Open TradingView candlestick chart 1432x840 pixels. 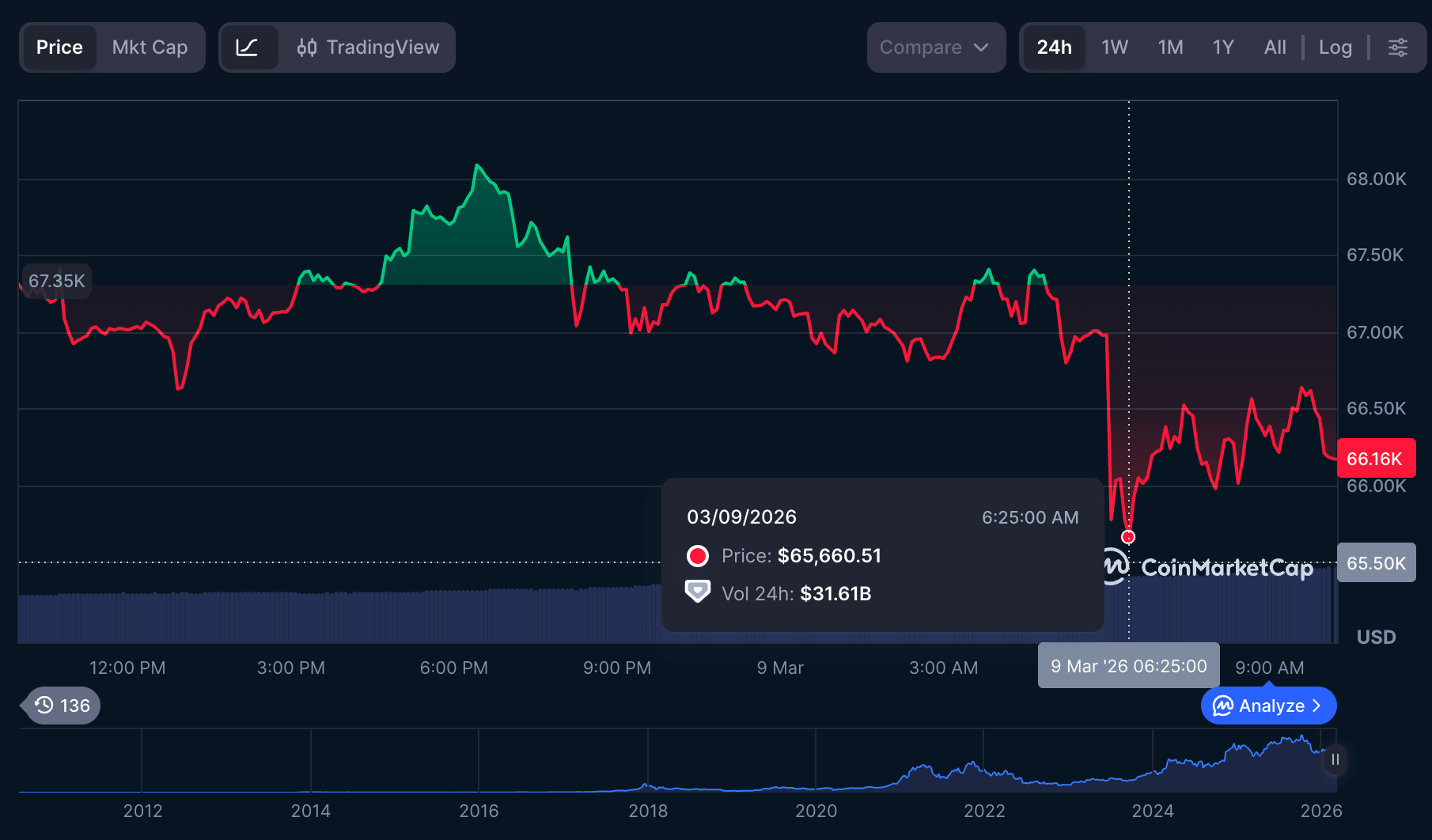tap(369, 47)
